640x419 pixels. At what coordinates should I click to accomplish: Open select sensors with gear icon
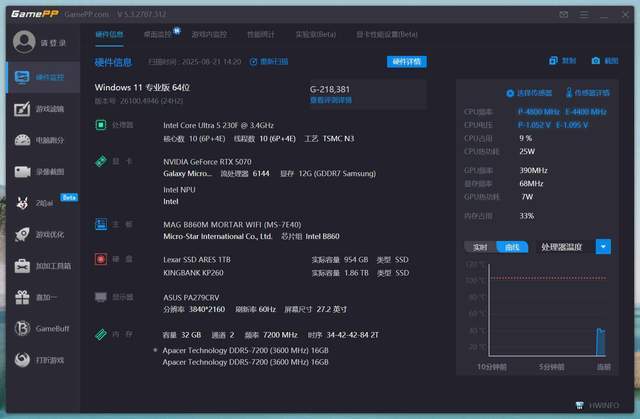pyautogui.click(x=529, y=93)
